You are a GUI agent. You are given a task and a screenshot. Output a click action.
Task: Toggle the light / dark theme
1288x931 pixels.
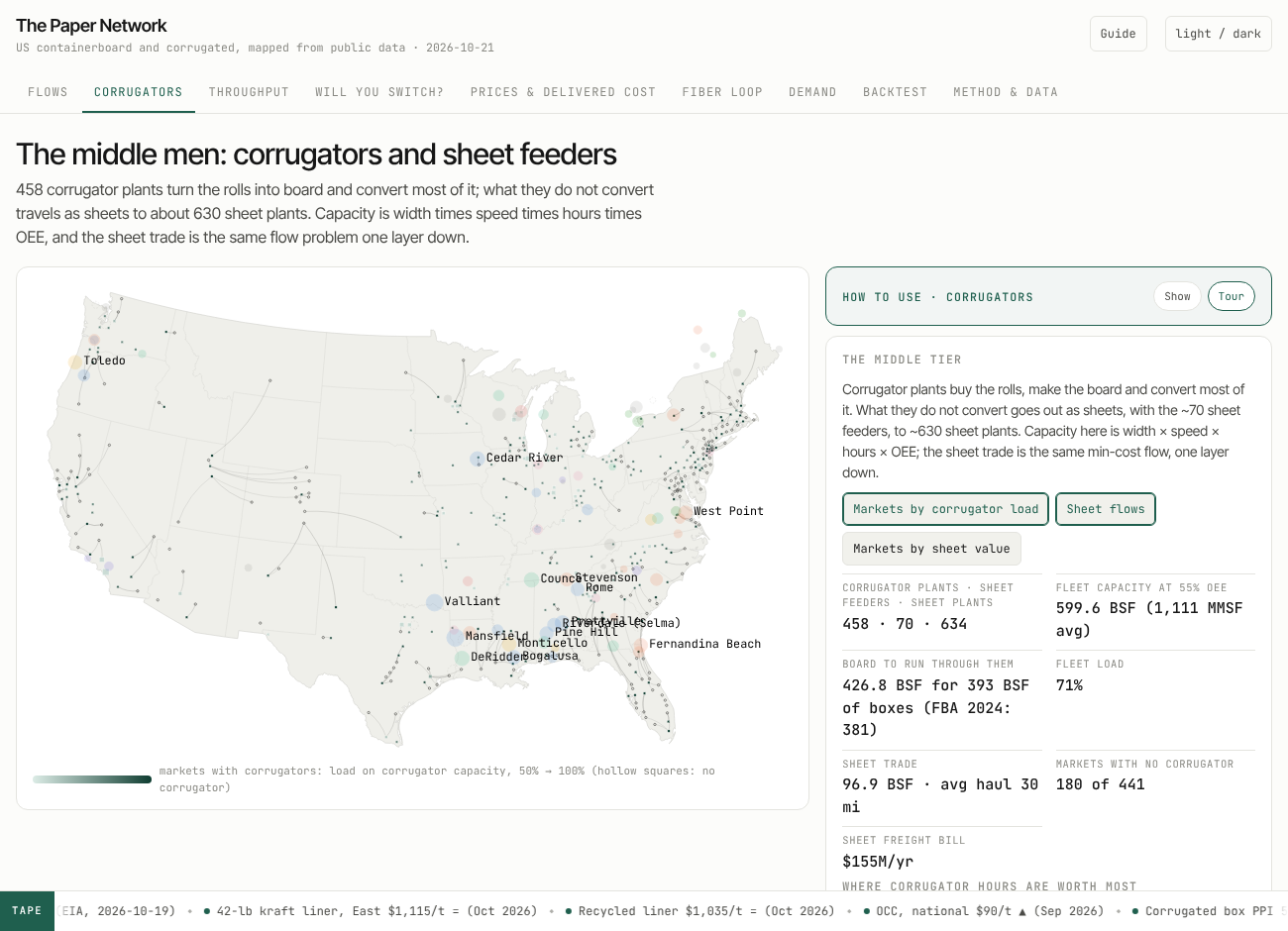pyautogui.click(x=1218, y=34)
